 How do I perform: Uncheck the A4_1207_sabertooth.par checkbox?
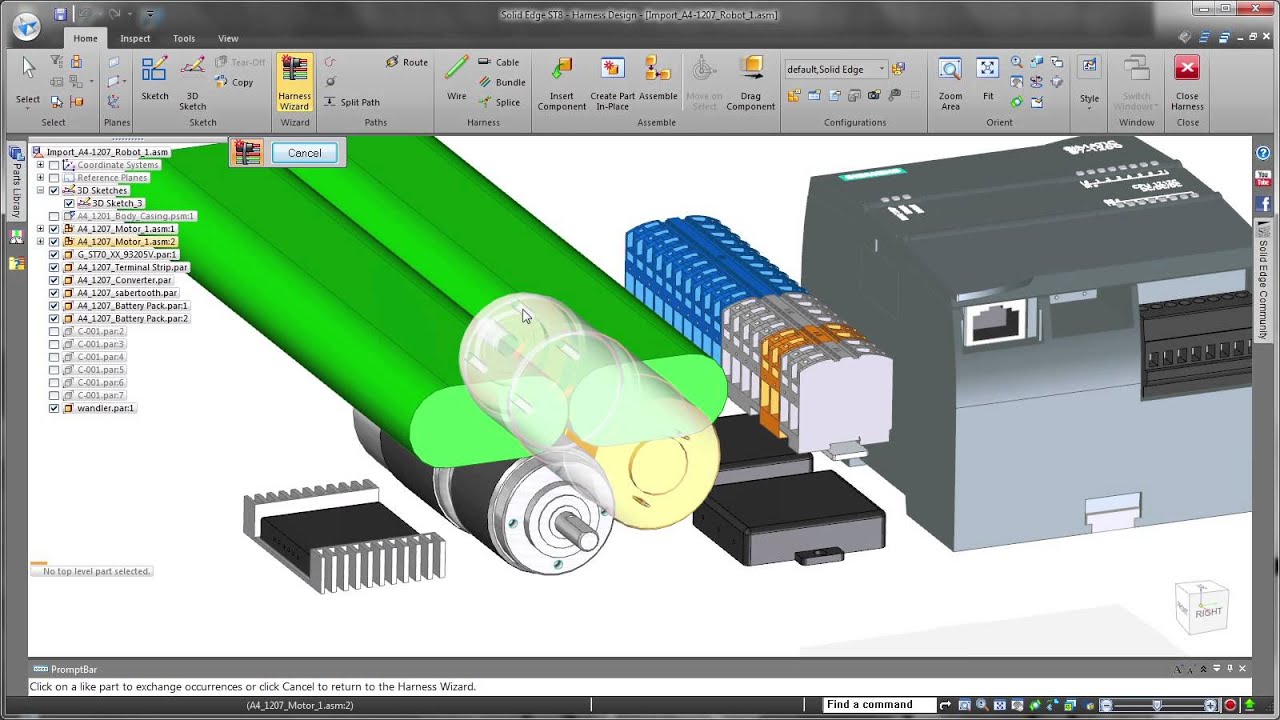tap(54, 293)
